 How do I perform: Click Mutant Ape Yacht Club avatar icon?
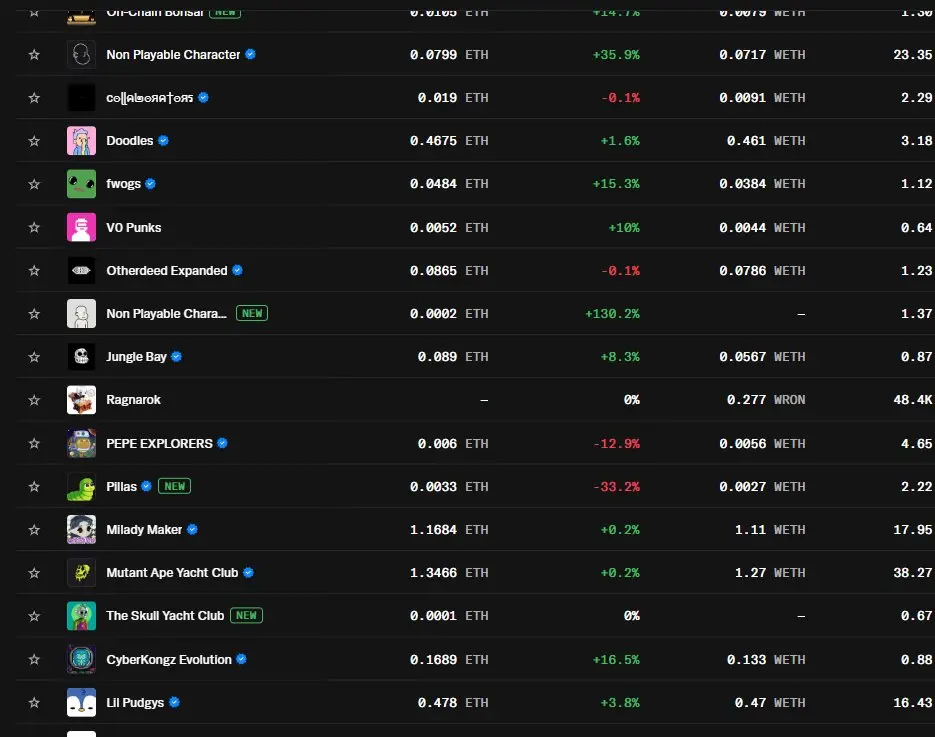click(81, 572)
